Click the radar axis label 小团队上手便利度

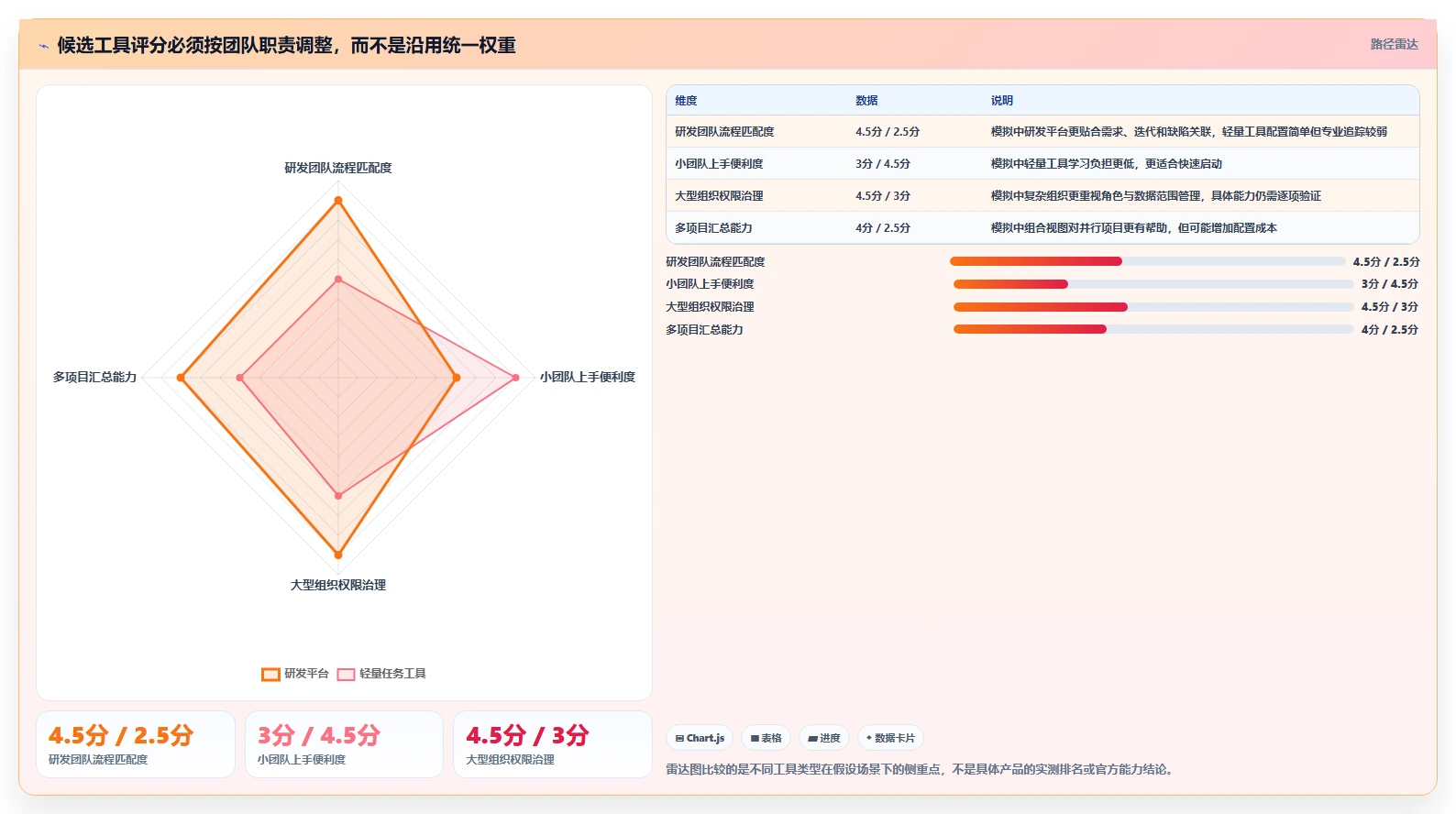click(588, 377)
